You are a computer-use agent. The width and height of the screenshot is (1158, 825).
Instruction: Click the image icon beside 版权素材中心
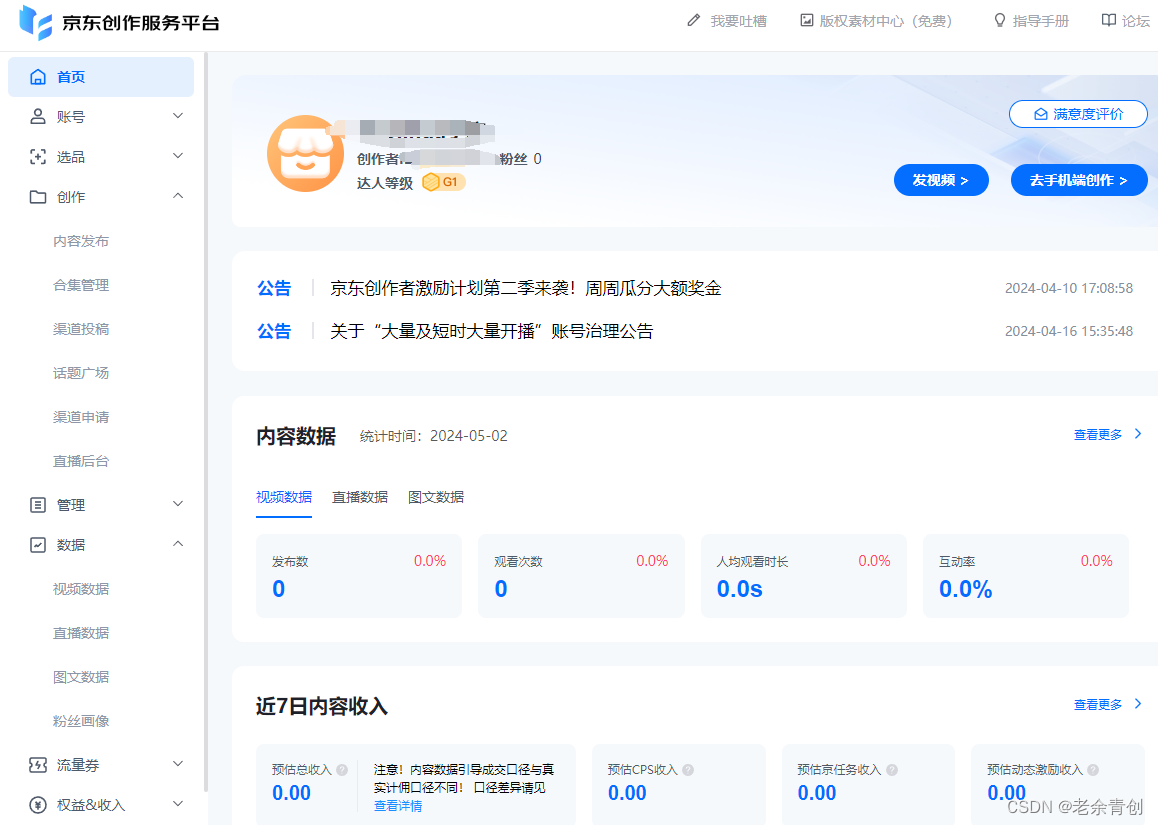[807, 21]
